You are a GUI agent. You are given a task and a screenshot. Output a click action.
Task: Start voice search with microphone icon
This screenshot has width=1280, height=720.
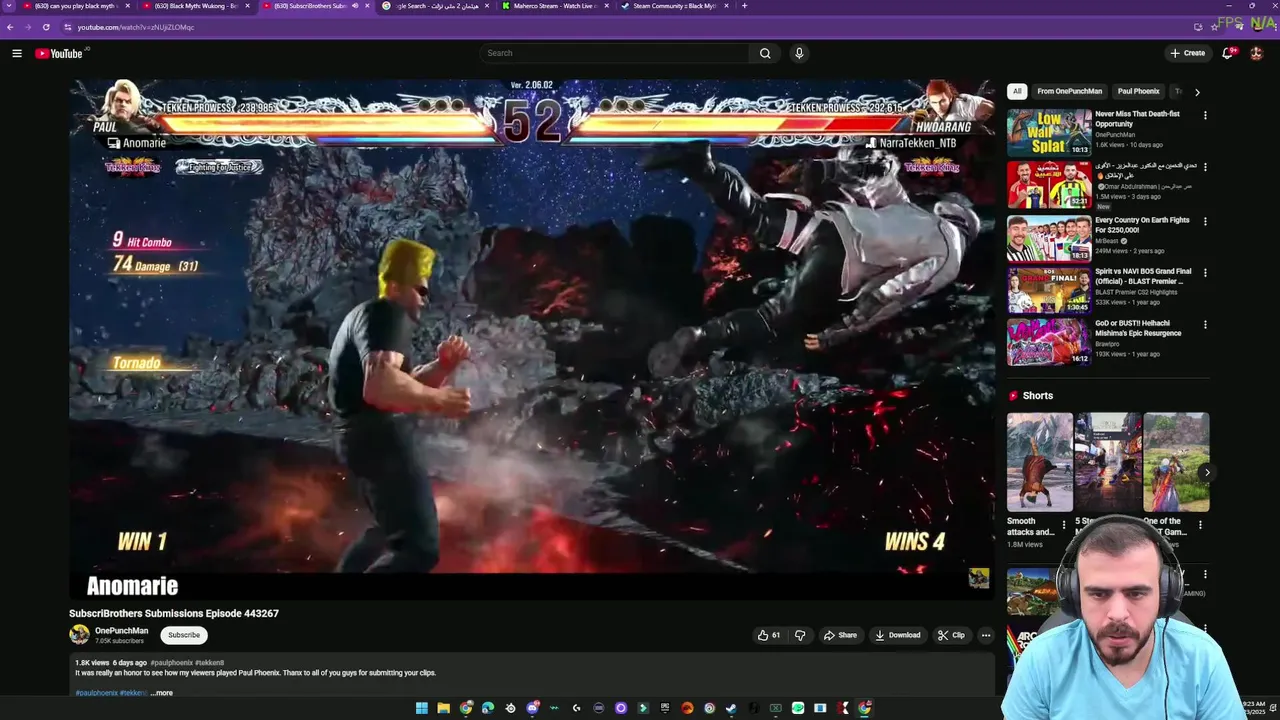[x=799, y=53]
